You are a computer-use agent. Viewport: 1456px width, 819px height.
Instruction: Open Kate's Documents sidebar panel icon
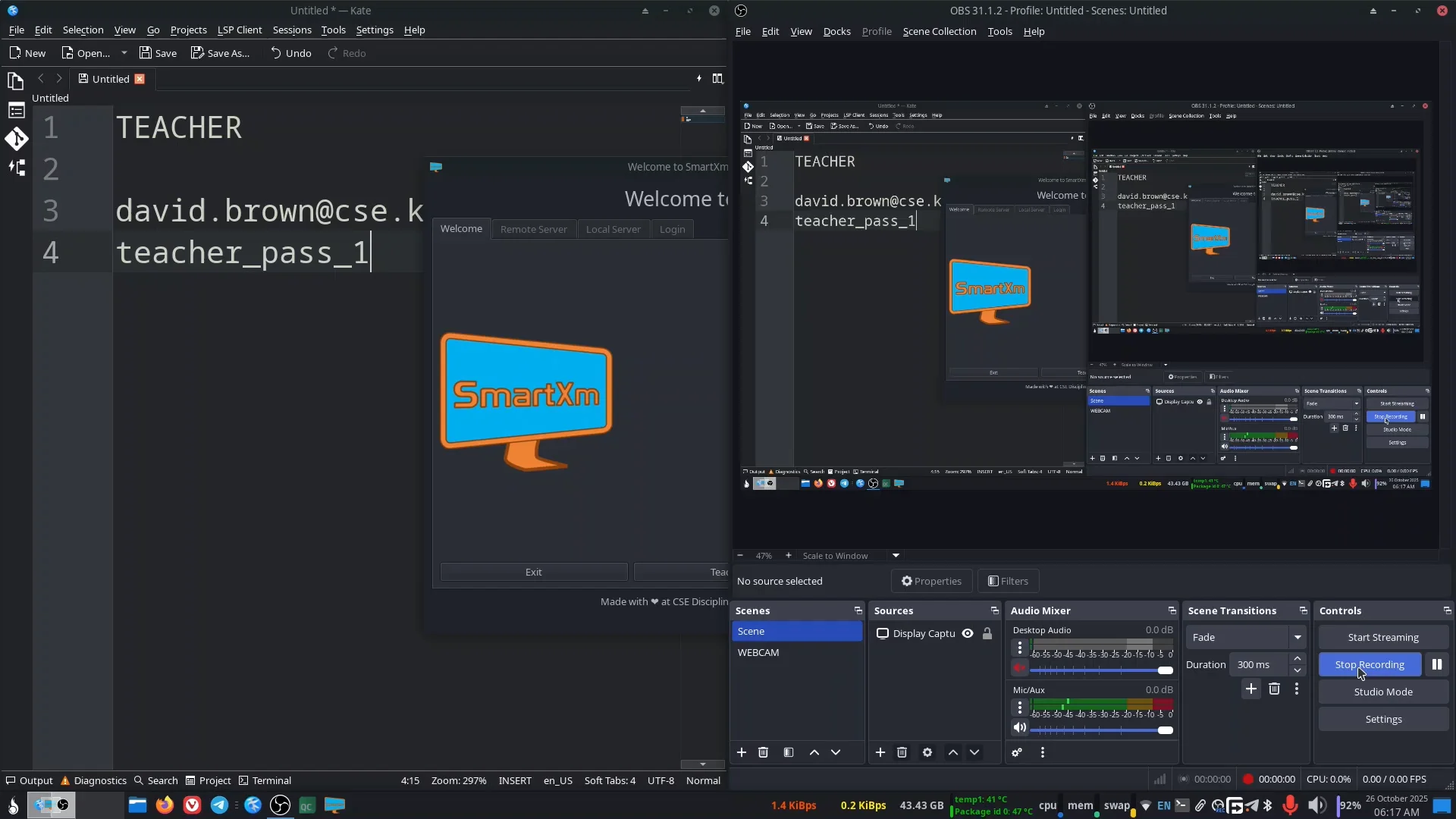pyautogui.click(x=15, y=80)
